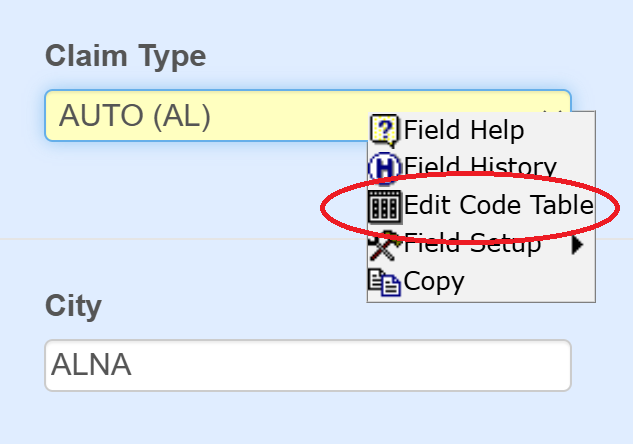Click the Field Help question mark icon
The image size is (633, 444).
(385, 130)
